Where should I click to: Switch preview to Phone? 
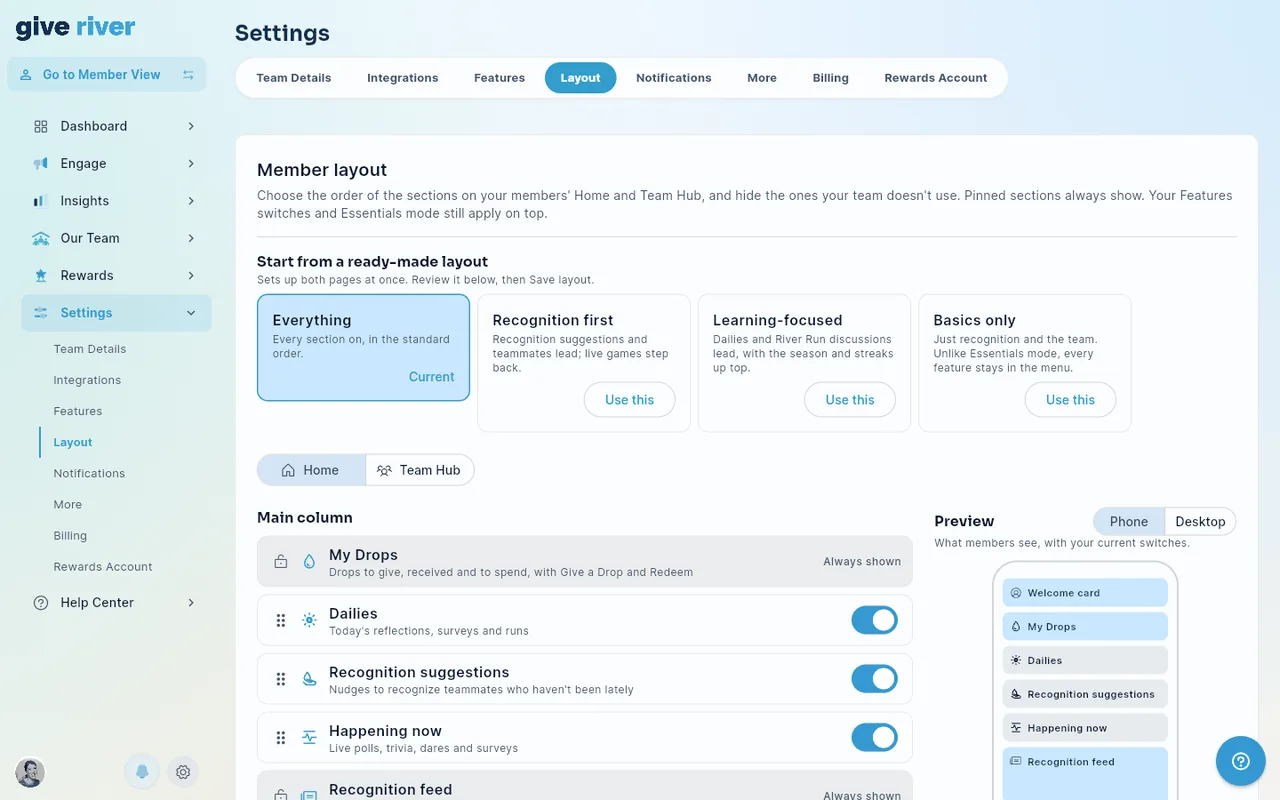tap(1129, 522)
